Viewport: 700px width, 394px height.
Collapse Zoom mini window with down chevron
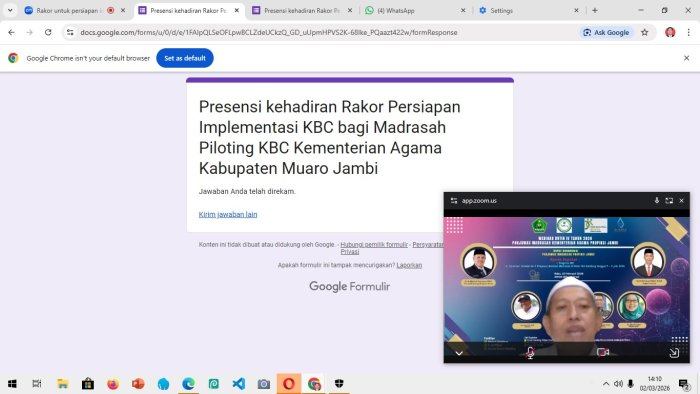pyautogui.click(x=459, y=353)
